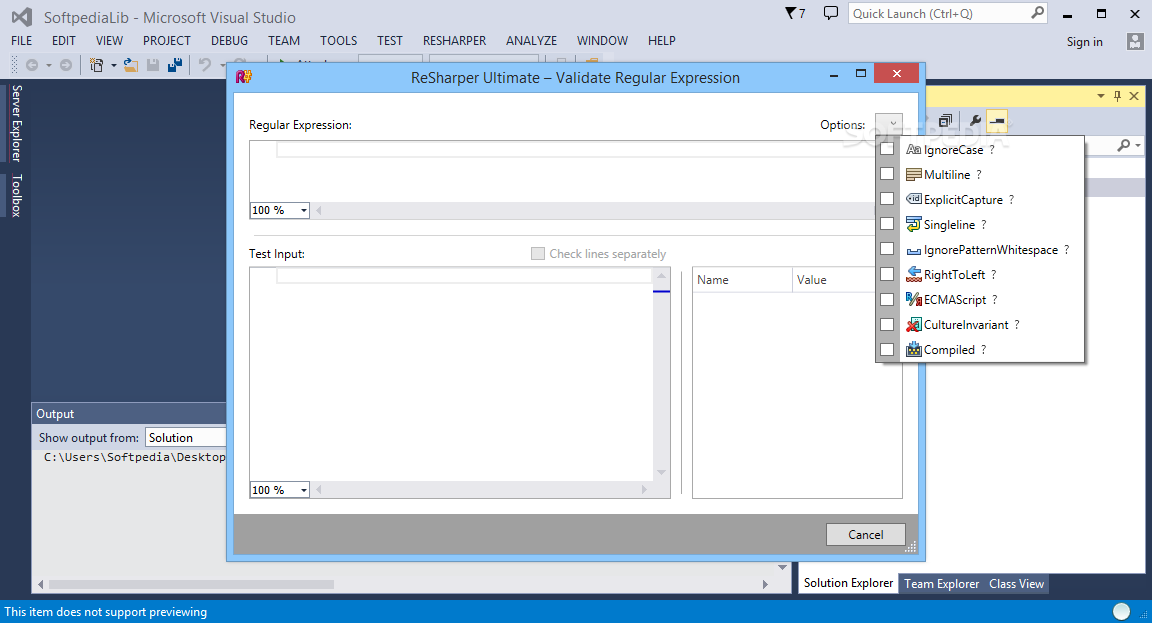Click the IgnoreCase option icon
The image size is (1152, 623).
[913, 149]
